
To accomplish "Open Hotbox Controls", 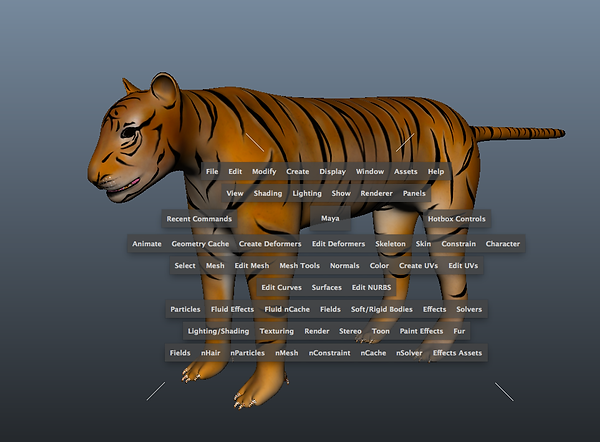I will click(457, 219).
